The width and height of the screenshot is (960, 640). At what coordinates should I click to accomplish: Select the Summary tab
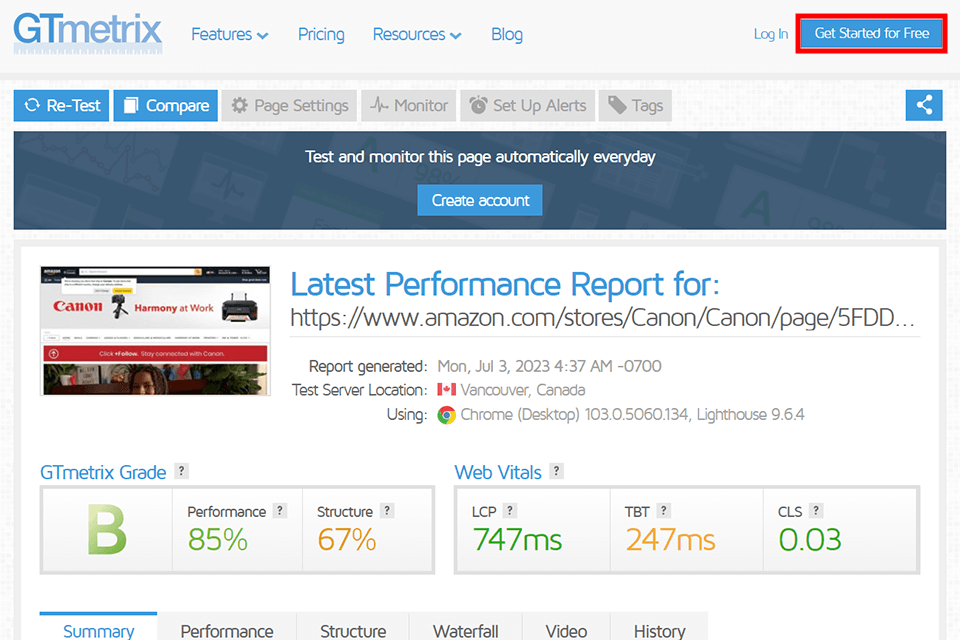click(x=99, y=627)
